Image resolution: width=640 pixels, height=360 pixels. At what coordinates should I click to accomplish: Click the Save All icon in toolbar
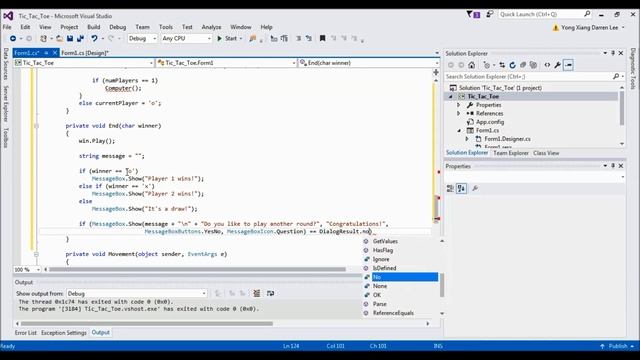click(80, 38)
